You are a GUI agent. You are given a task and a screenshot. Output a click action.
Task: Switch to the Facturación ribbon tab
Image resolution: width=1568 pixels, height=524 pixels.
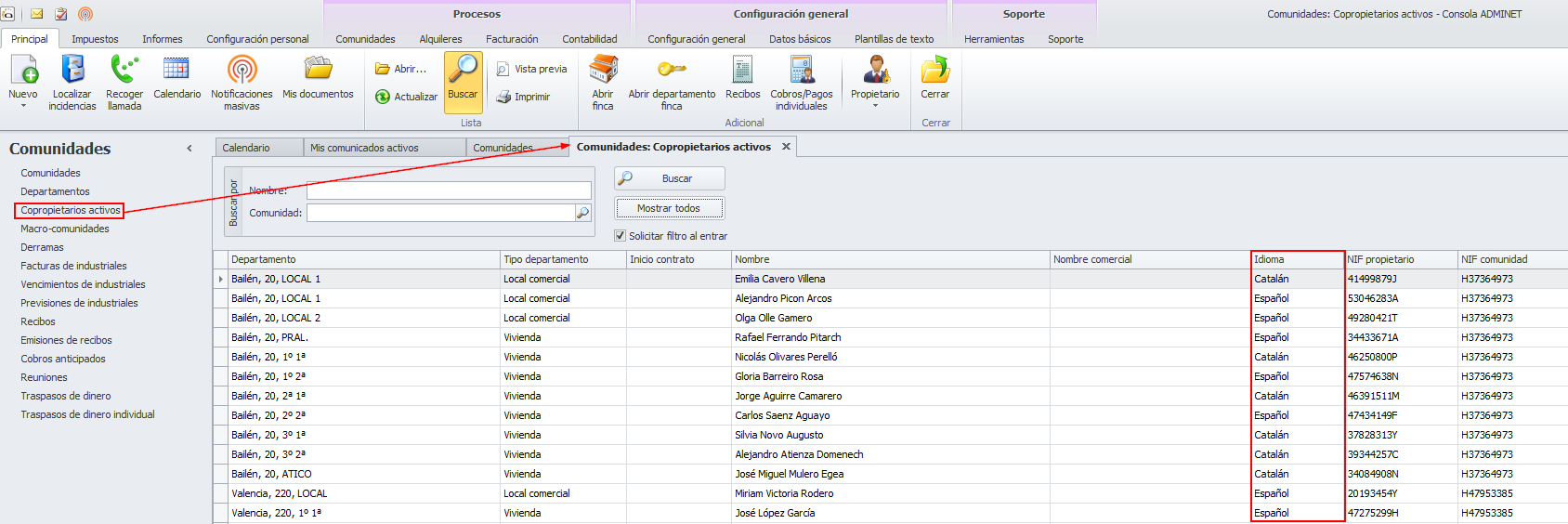[512, 39]
